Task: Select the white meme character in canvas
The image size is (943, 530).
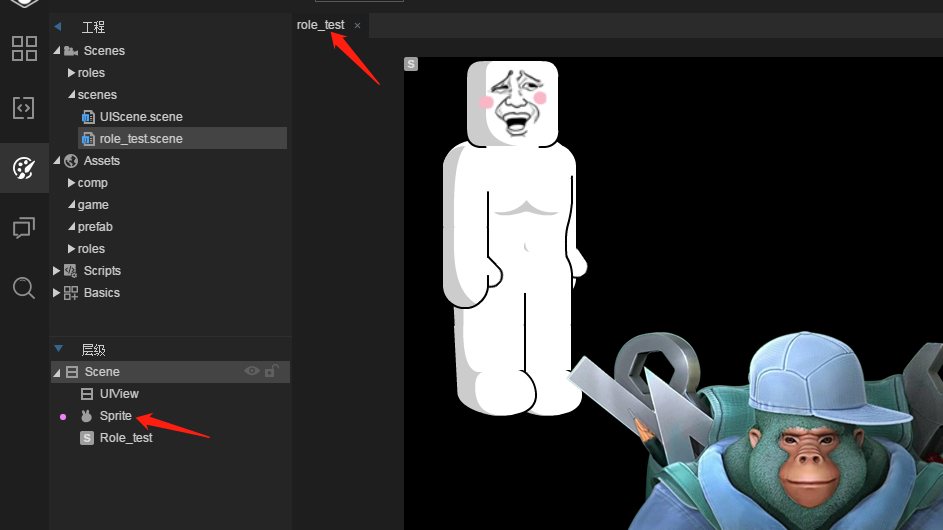Action: pyautogui.click(x=514, y=238)
